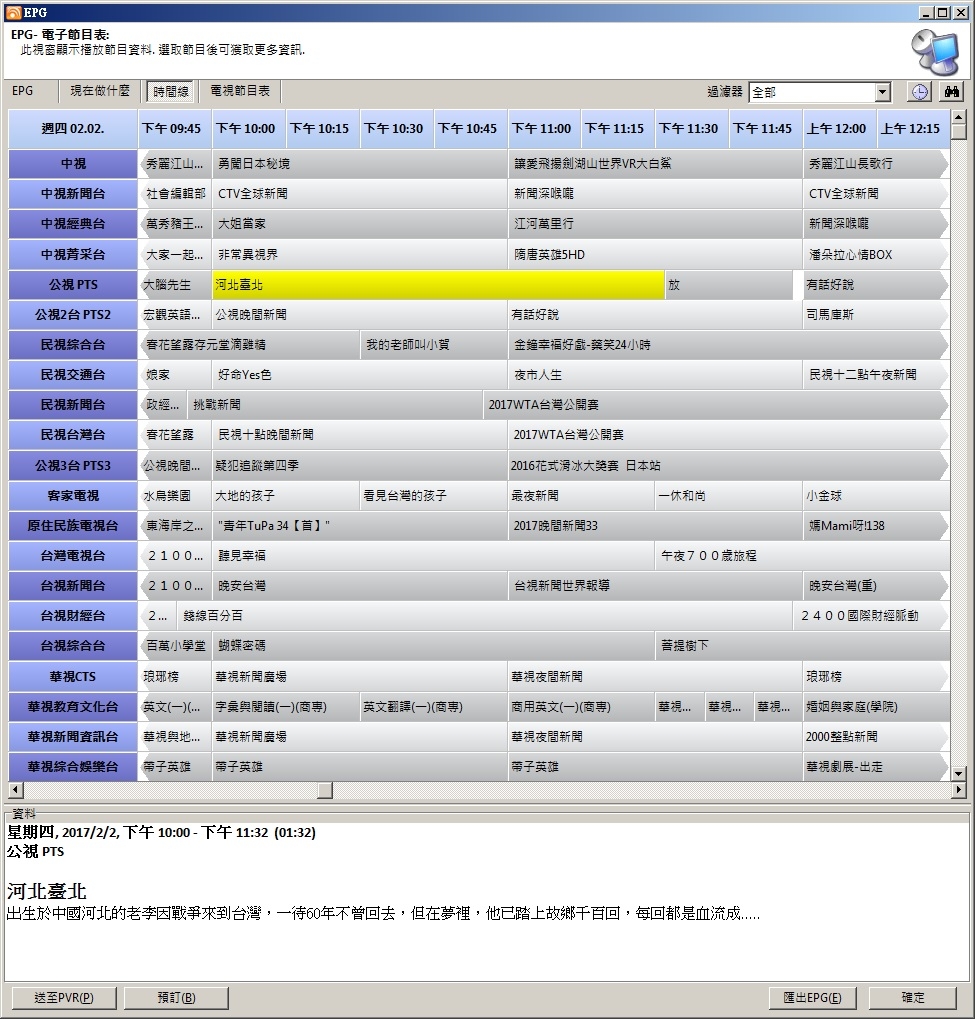The width and height of the screenshot is (975, 1019).
Task: Select program 看見台灣的孩子
Action: click(x=434, y=496)
